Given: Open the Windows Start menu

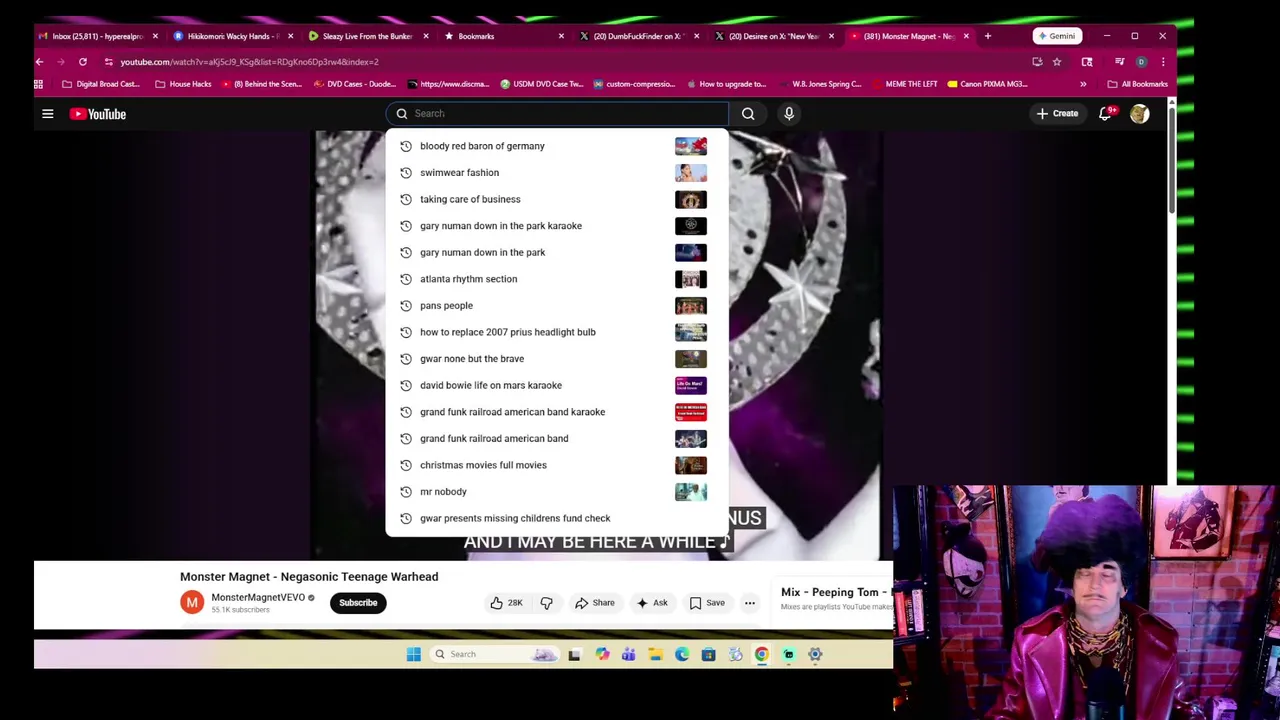Looking at the screenshot, I should pos(414,655).
